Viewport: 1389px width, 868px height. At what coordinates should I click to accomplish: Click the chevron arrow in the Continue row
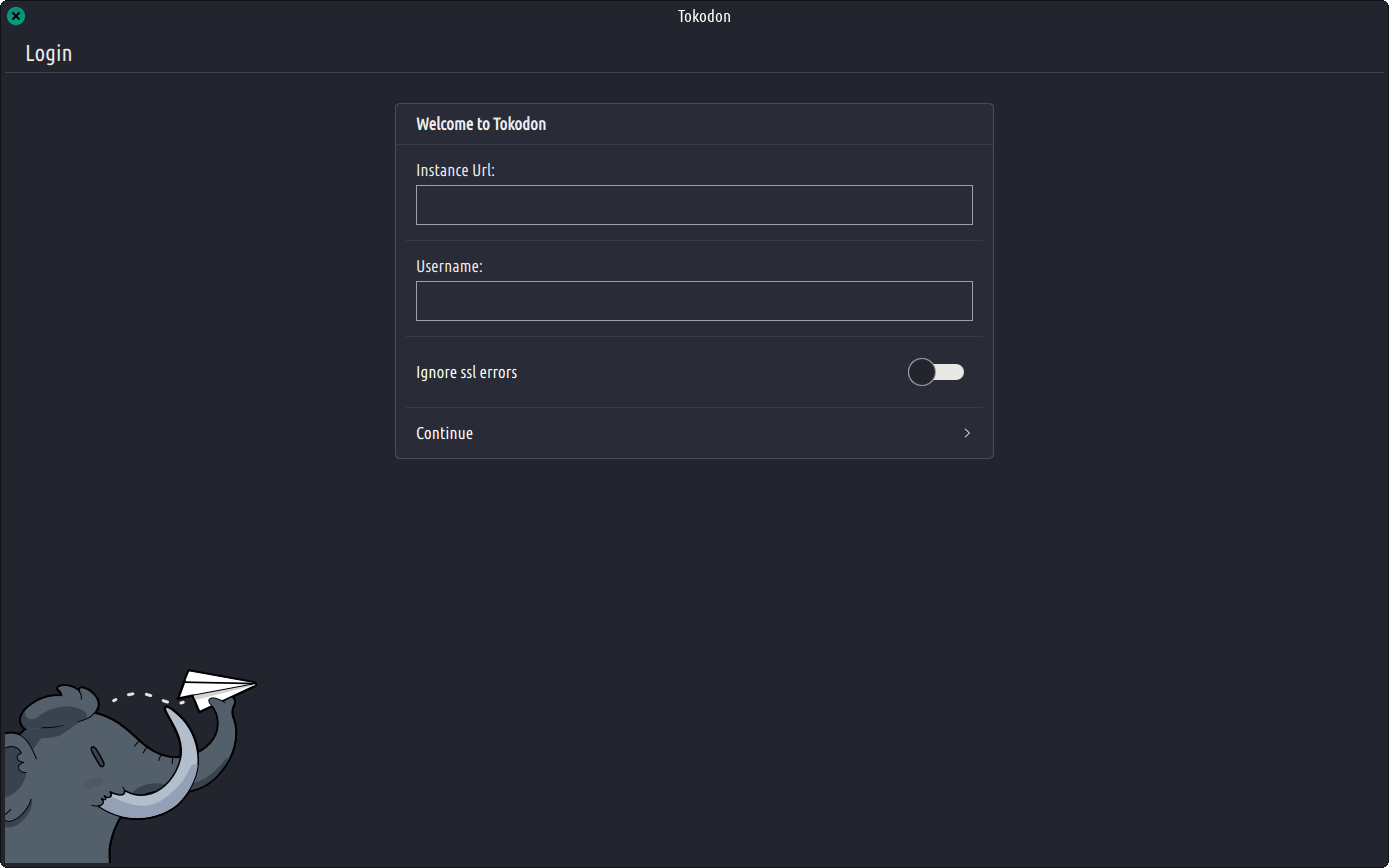pos(966,433)
